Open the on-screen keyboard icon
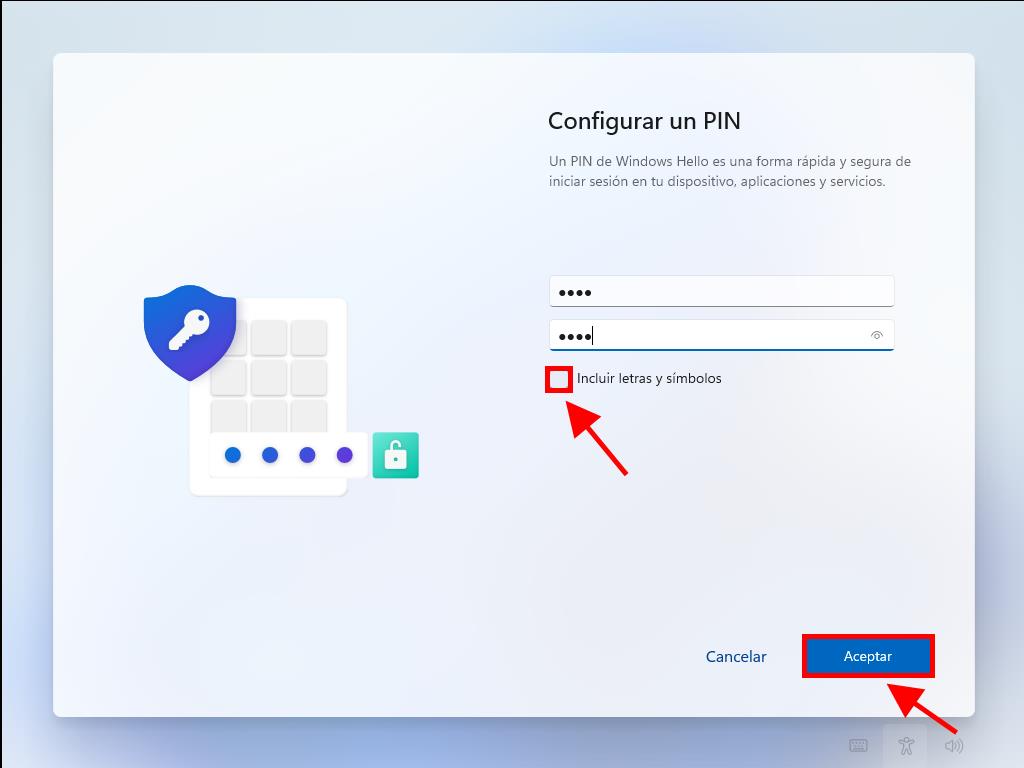 pyautogui.click(x=858, y=745)
